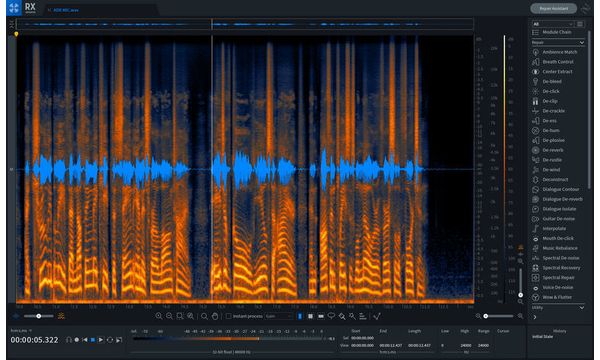The width and height of the screenshot is (600, 360).
Task: Open the Module Chain
Action: [552, 33]
